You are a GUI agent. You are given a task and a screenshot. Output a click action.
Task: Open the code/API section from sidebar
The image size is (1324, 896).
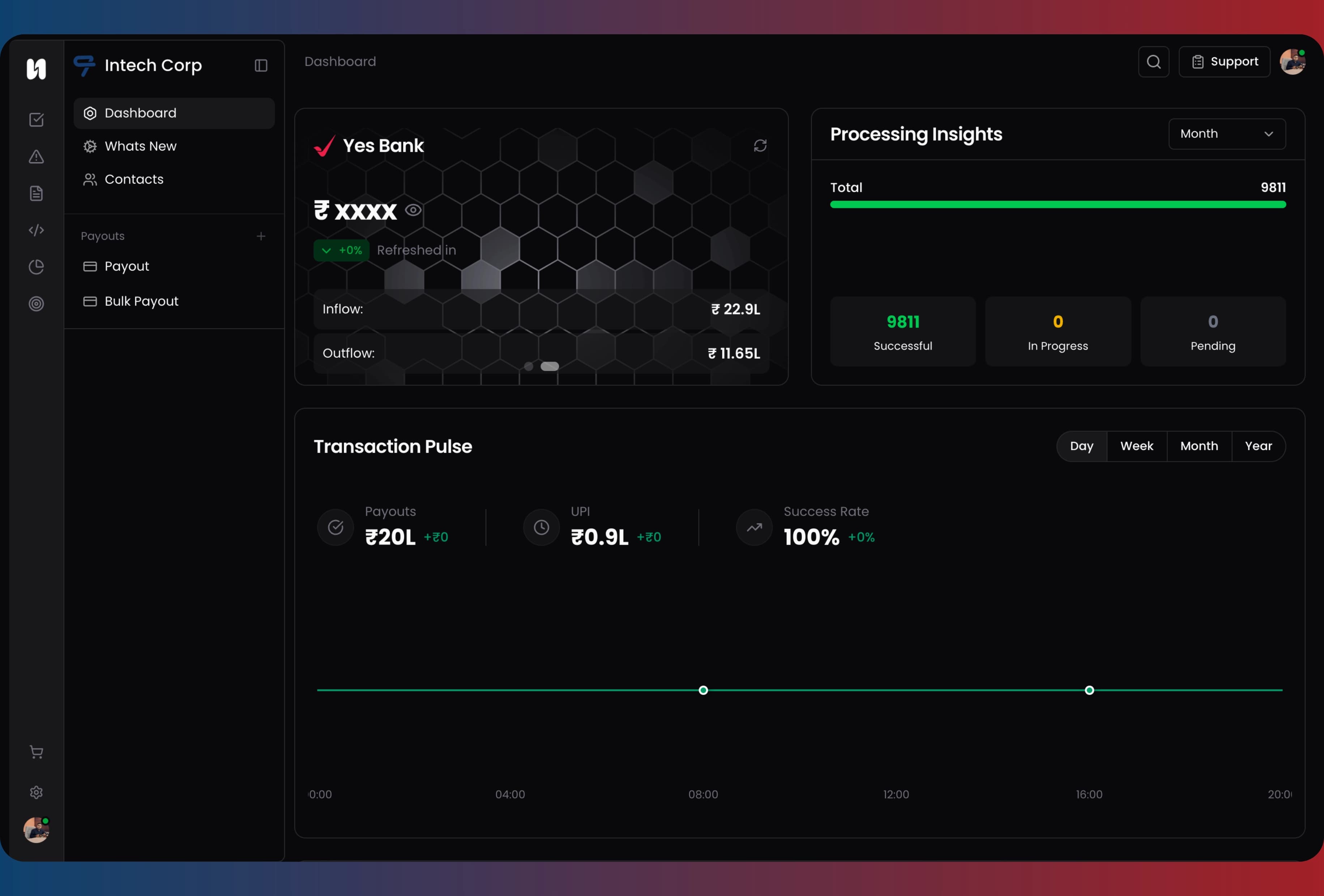click(x=36, y=230)
